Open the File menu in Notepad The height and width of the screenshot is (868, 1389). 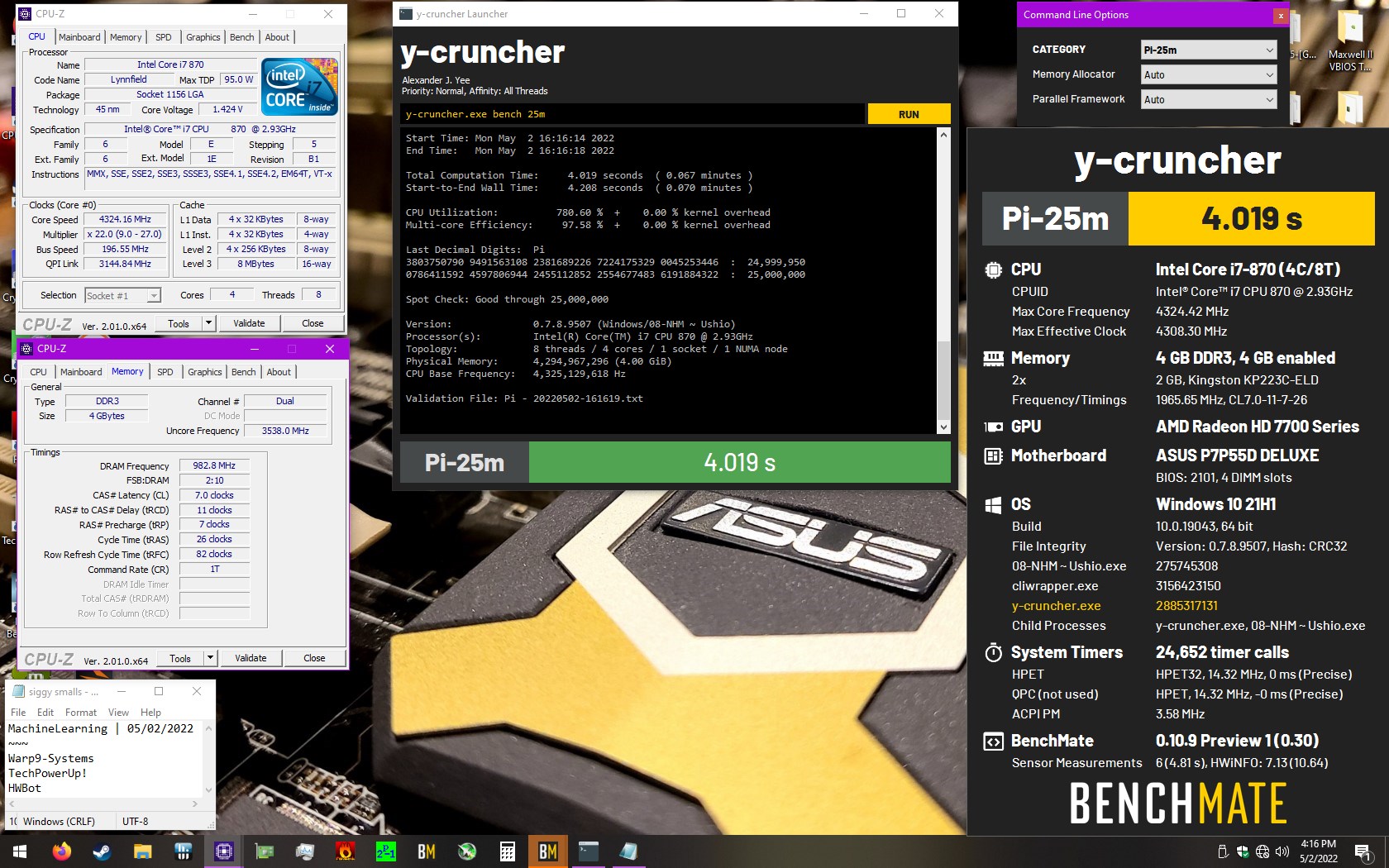[18, 713]
